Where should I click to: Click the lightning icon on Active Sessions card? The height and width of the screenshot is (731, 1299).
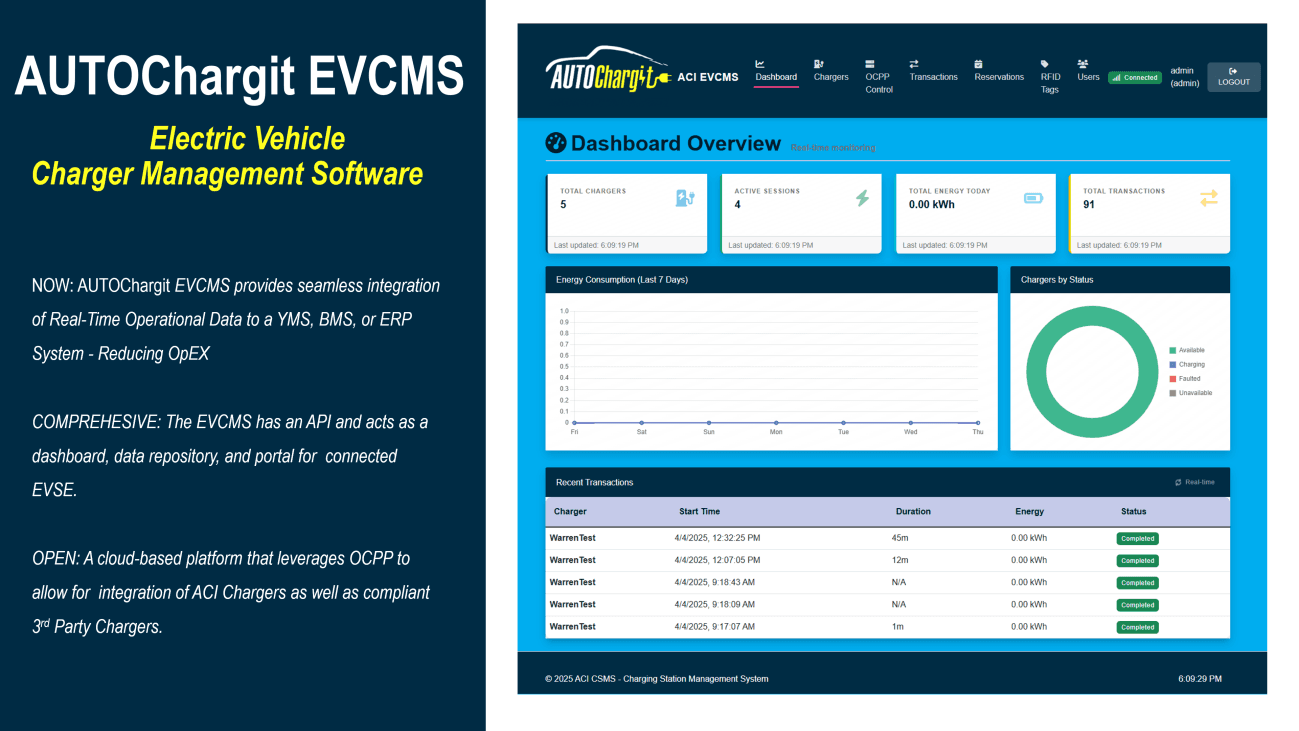(861, 199)
